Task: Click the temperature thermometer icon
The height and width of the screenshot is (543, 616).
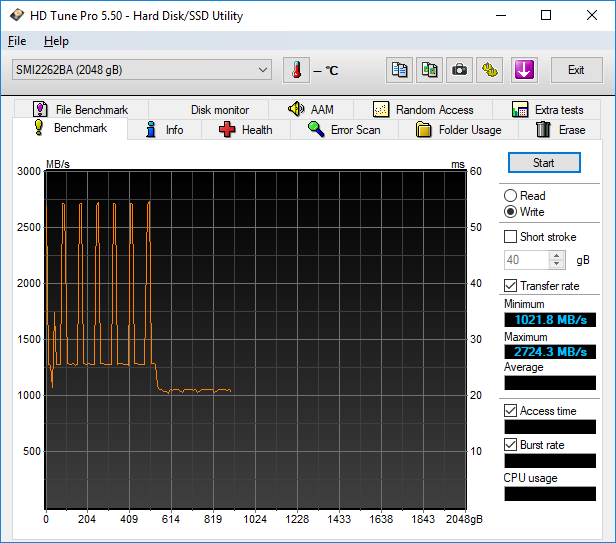Action: click(297, 70)
